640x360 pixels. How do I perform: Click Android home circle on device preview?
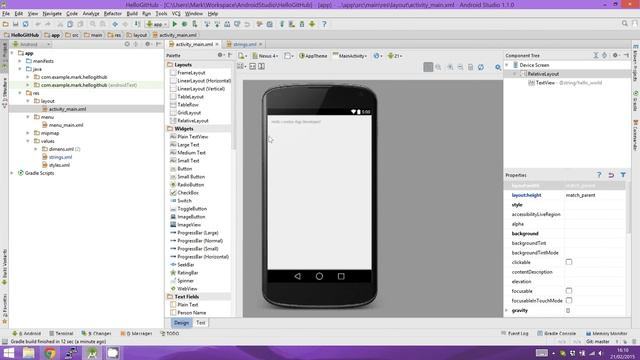click(x=319, y=276)
